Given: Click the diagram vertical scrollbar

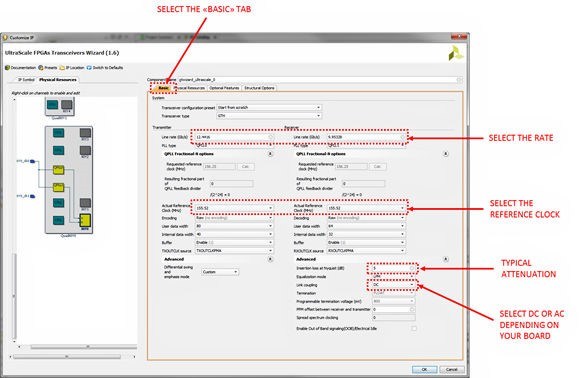Looking at the screenshot, I should pos(15,296).
